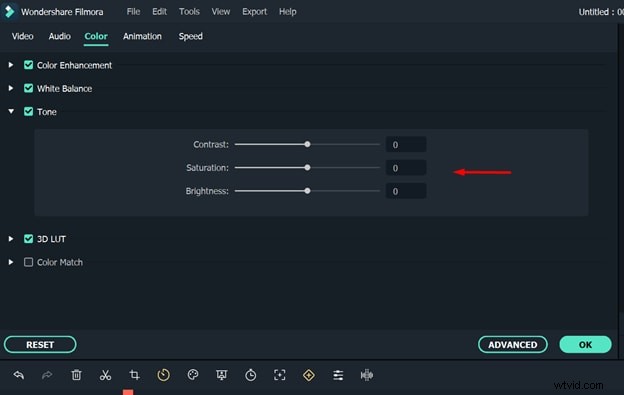Screen dimensions: 624x395
Task: Click the Wondershare Filmora logo icon
Action: [x=9, y=12]
